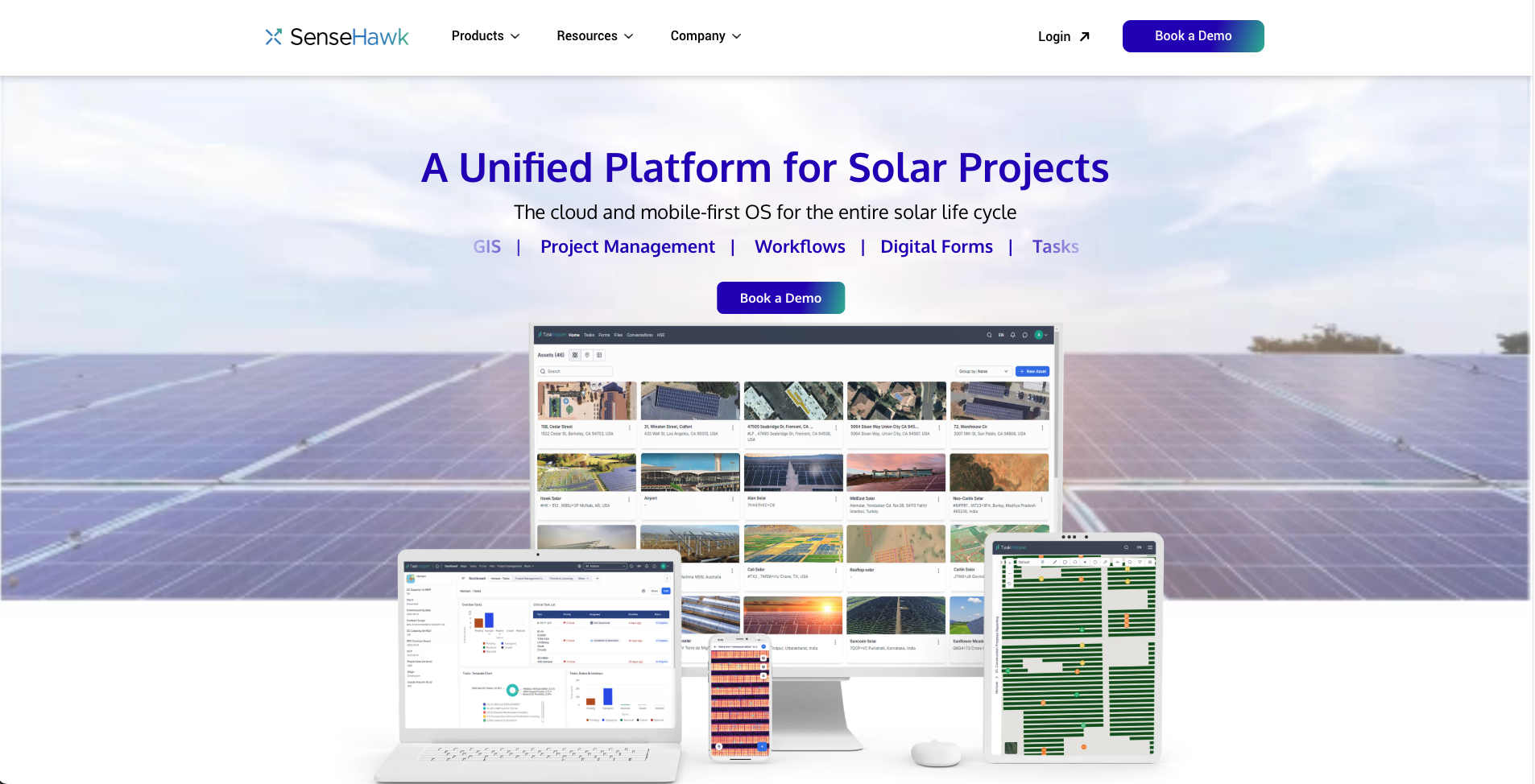Expand the Resources dropdown menu
The image size is (1535, 784).
[595, 36]
